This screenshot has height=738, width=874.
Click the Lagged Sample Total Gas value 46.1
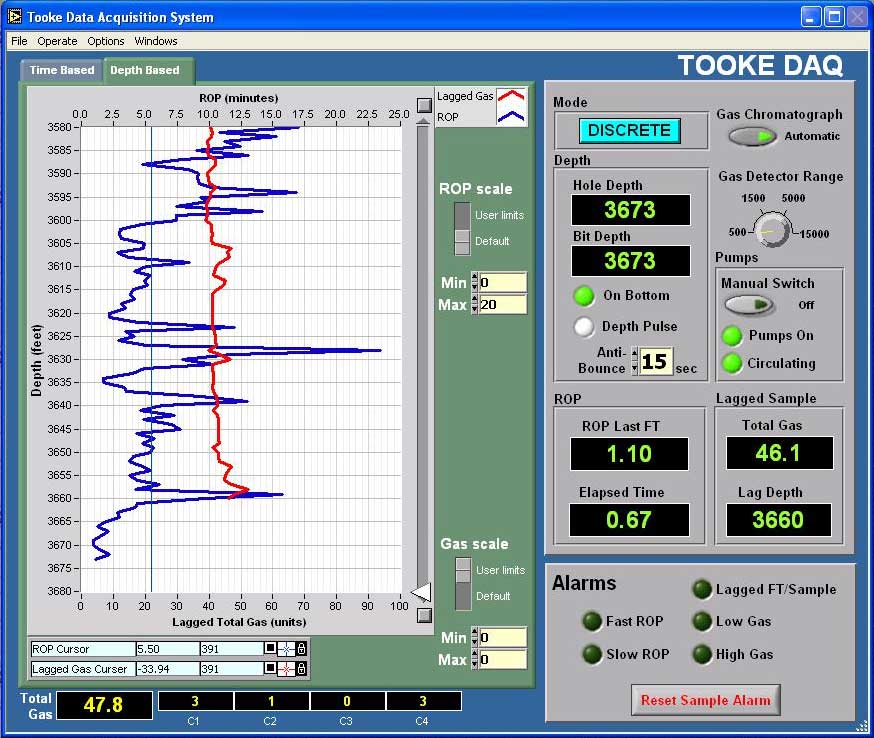pyautogui.click(x=779, y=453)
